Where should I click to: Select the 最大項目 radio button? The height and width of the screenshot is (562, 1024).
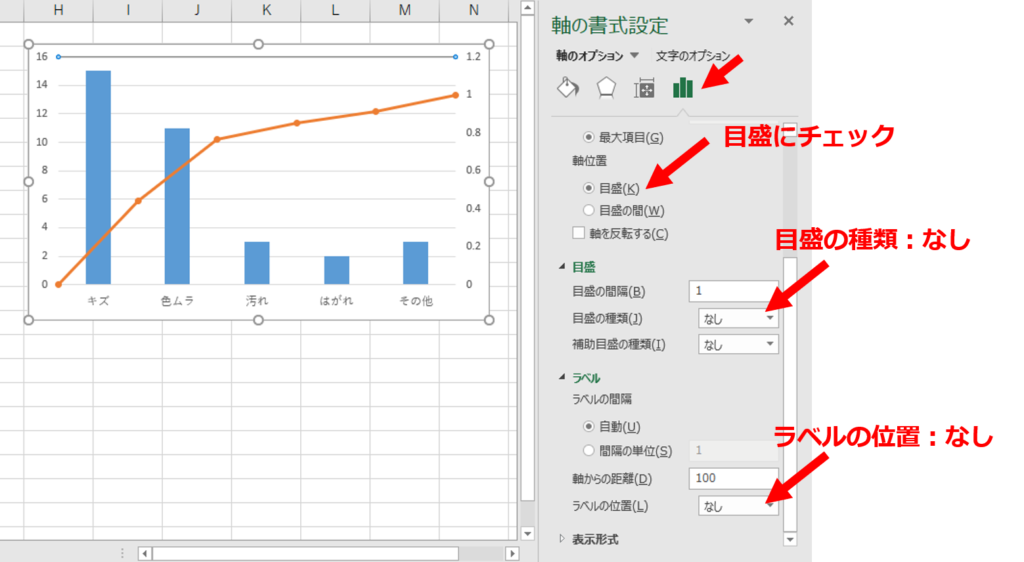click(589, 137)
